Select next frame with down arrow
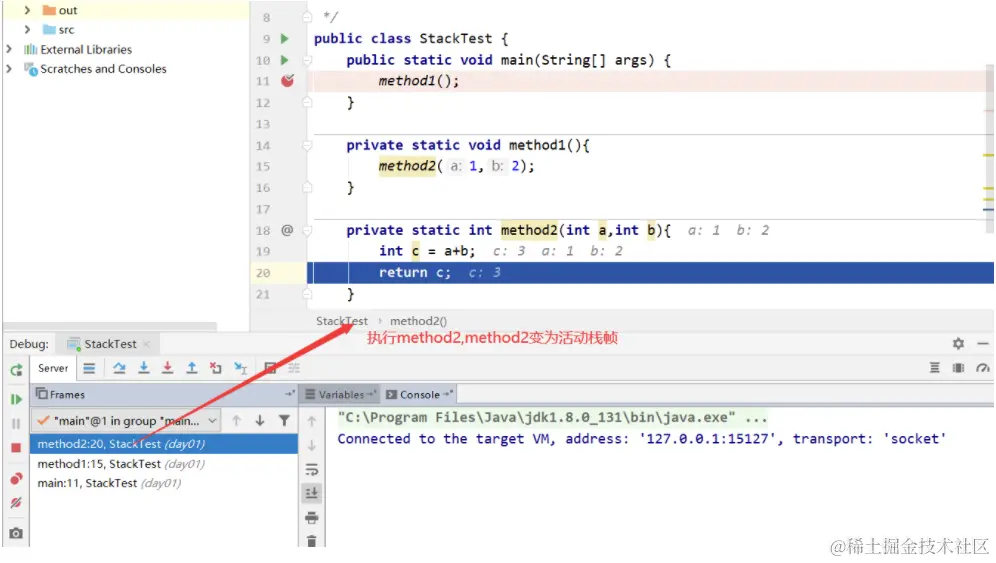996x563 pixels. coord(260,421)
